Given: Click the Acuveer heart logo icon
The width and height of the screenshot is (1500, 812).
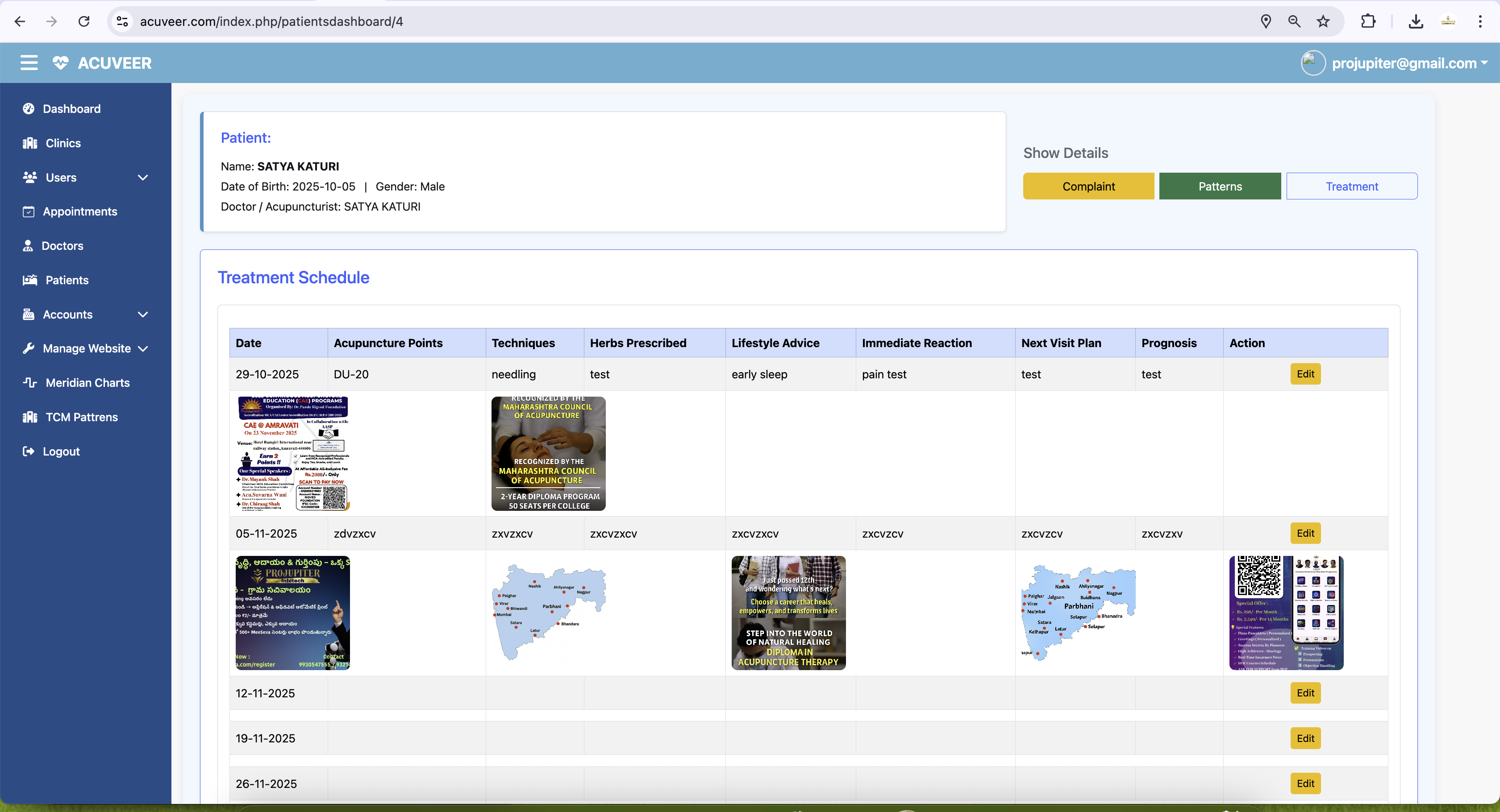Looking at the screenshot, I should coord(61,63).
